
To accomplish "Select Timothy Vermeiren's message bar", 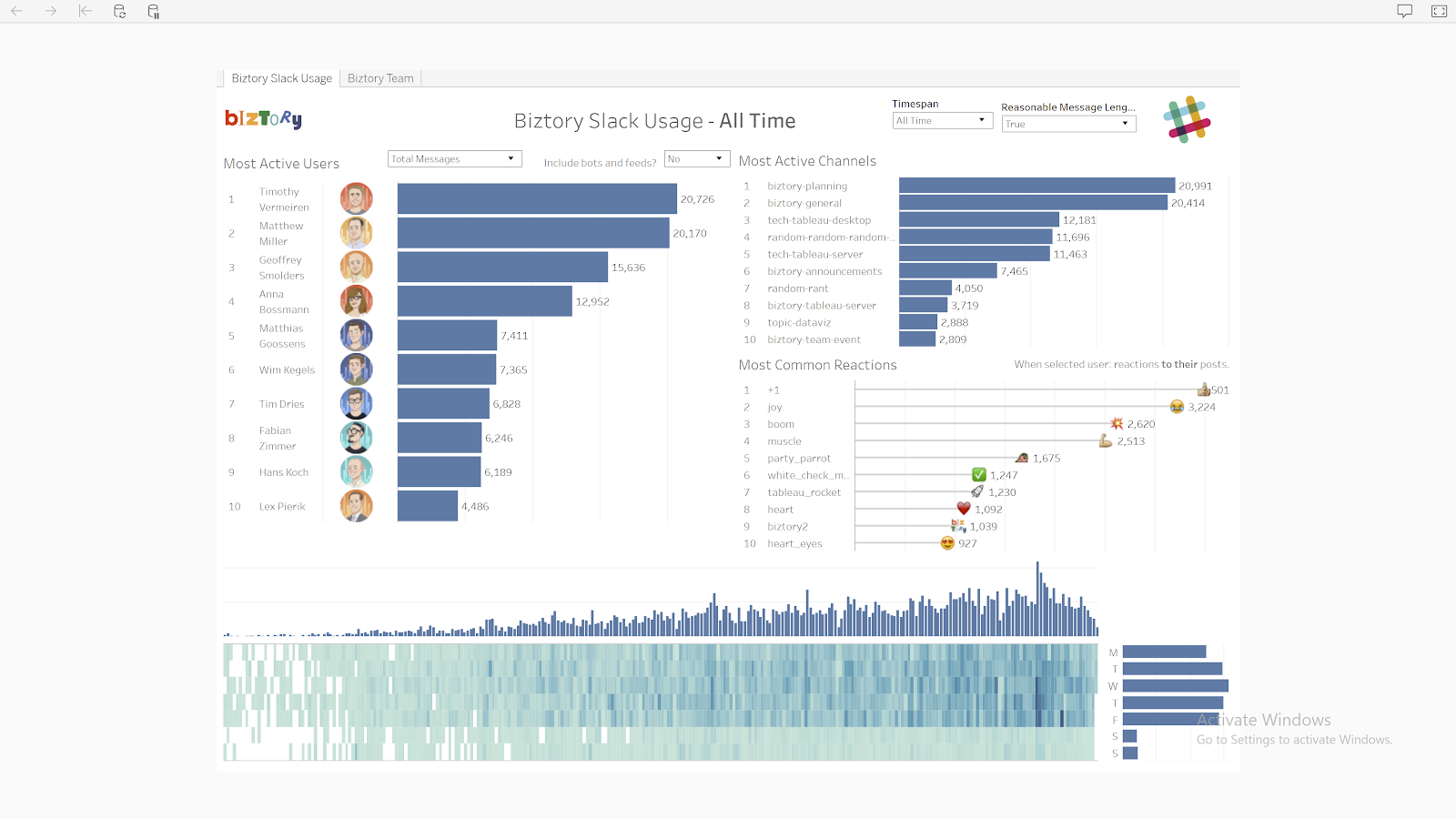I will [x=537, y=198].
